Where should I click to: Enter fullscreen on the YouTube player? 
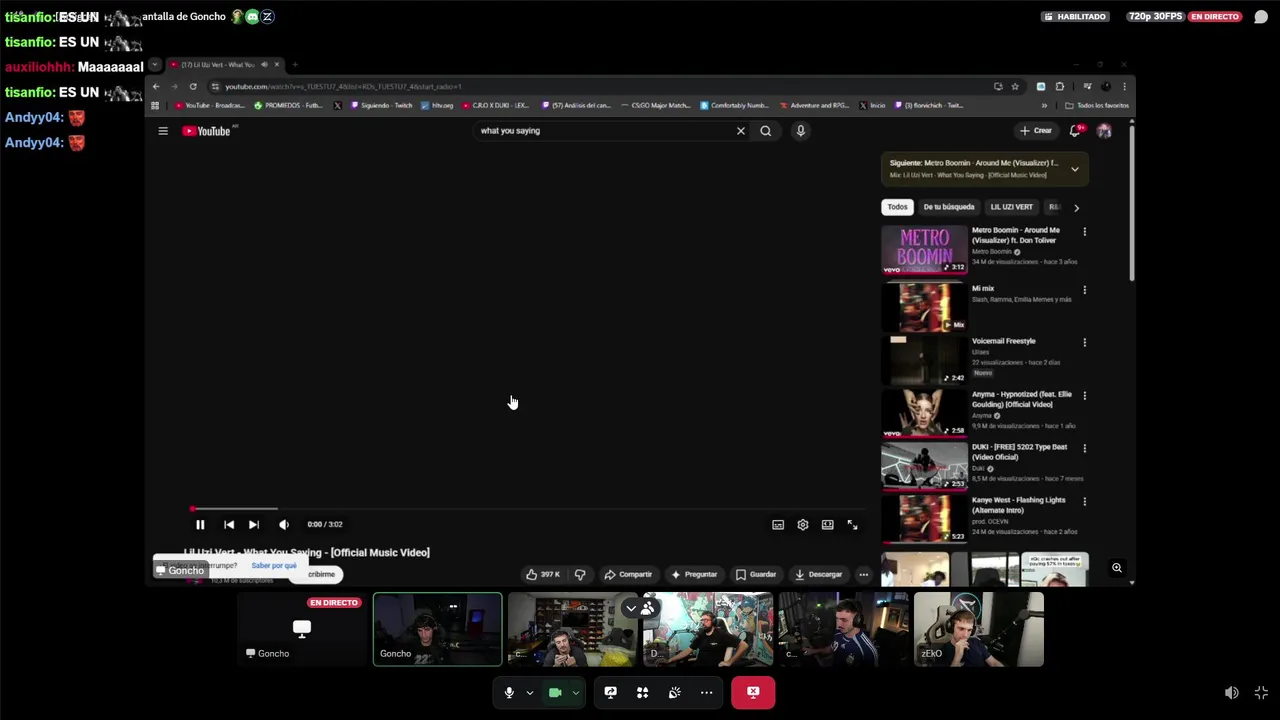coord(853,524)
